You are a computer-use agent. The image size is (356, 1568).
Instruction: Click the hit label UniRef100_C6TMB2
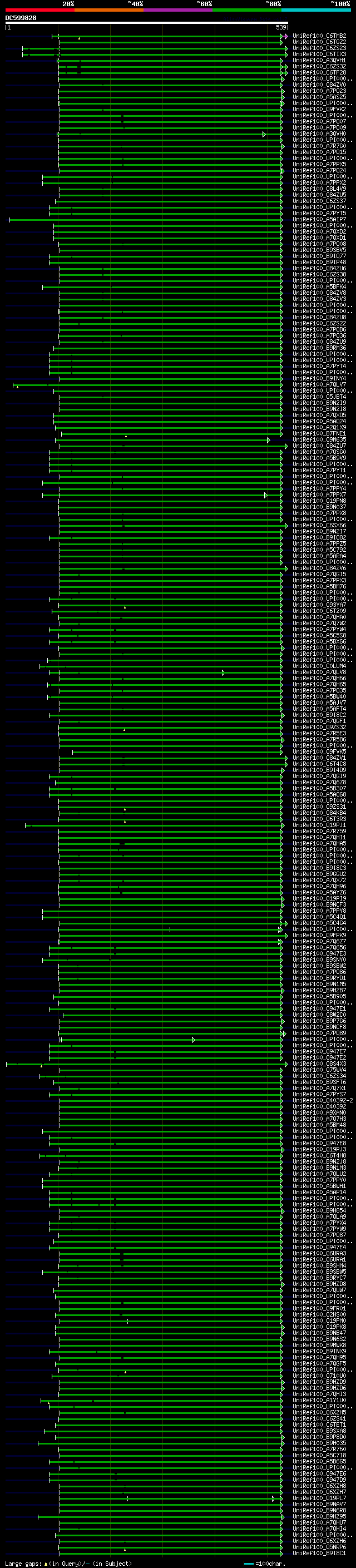coord(319,36)
